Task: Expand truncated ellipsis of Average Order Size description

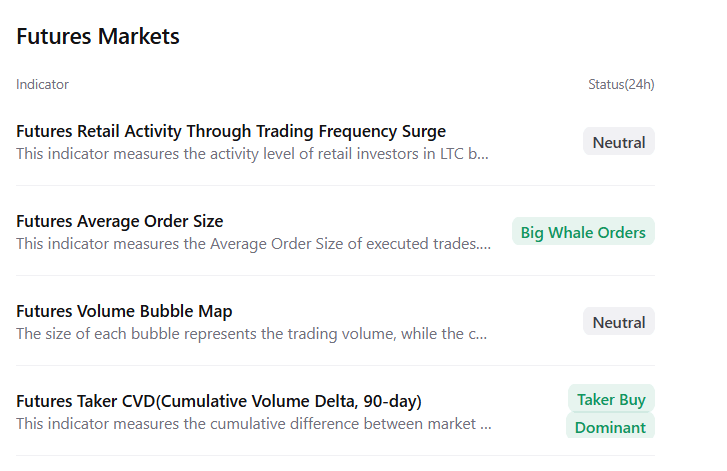Action: 487,244
